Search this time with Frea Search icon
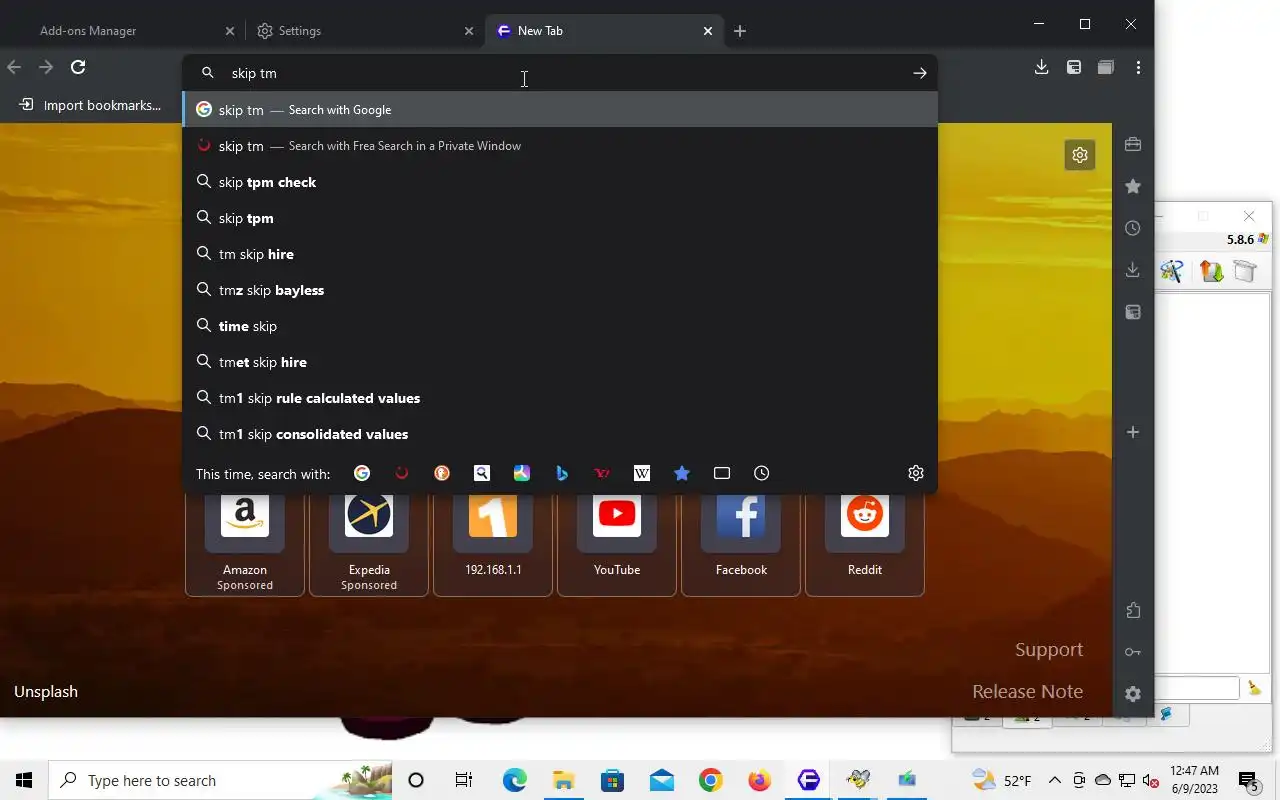The height and width of the screenshot is (800, 1280). (x=402, y=473)
